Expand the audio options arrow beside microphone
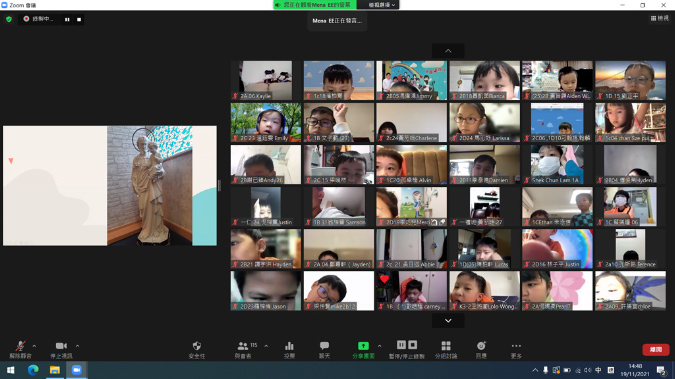 (x=34, y=346)
